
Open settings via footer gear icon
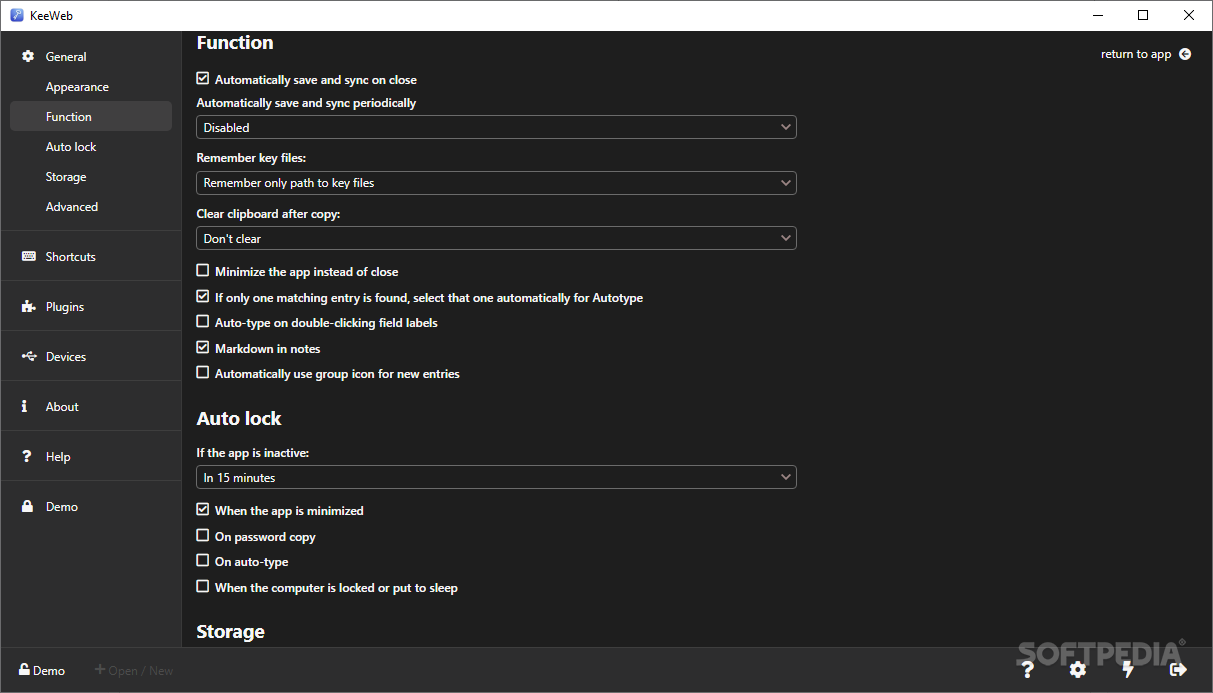pos(1077,670)
